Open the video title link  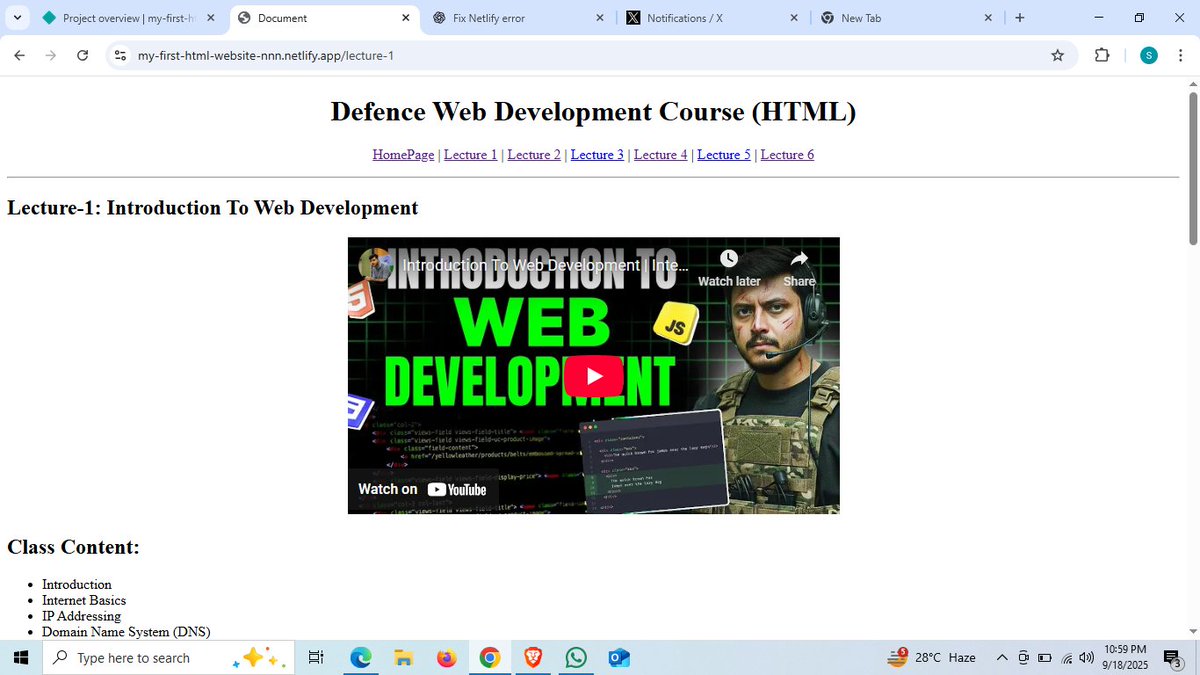545,265
